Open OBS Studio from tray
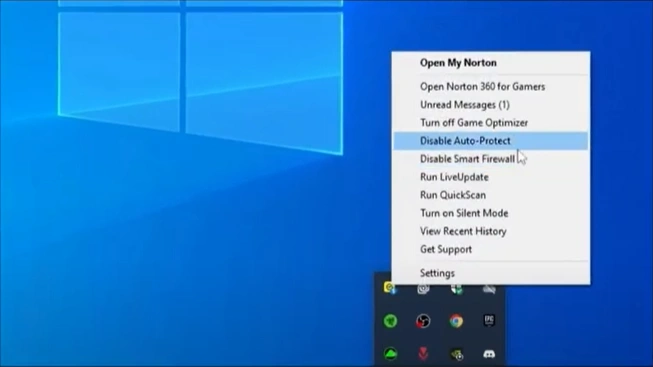The height and width of the screenshot is (367, 653). 423,321
